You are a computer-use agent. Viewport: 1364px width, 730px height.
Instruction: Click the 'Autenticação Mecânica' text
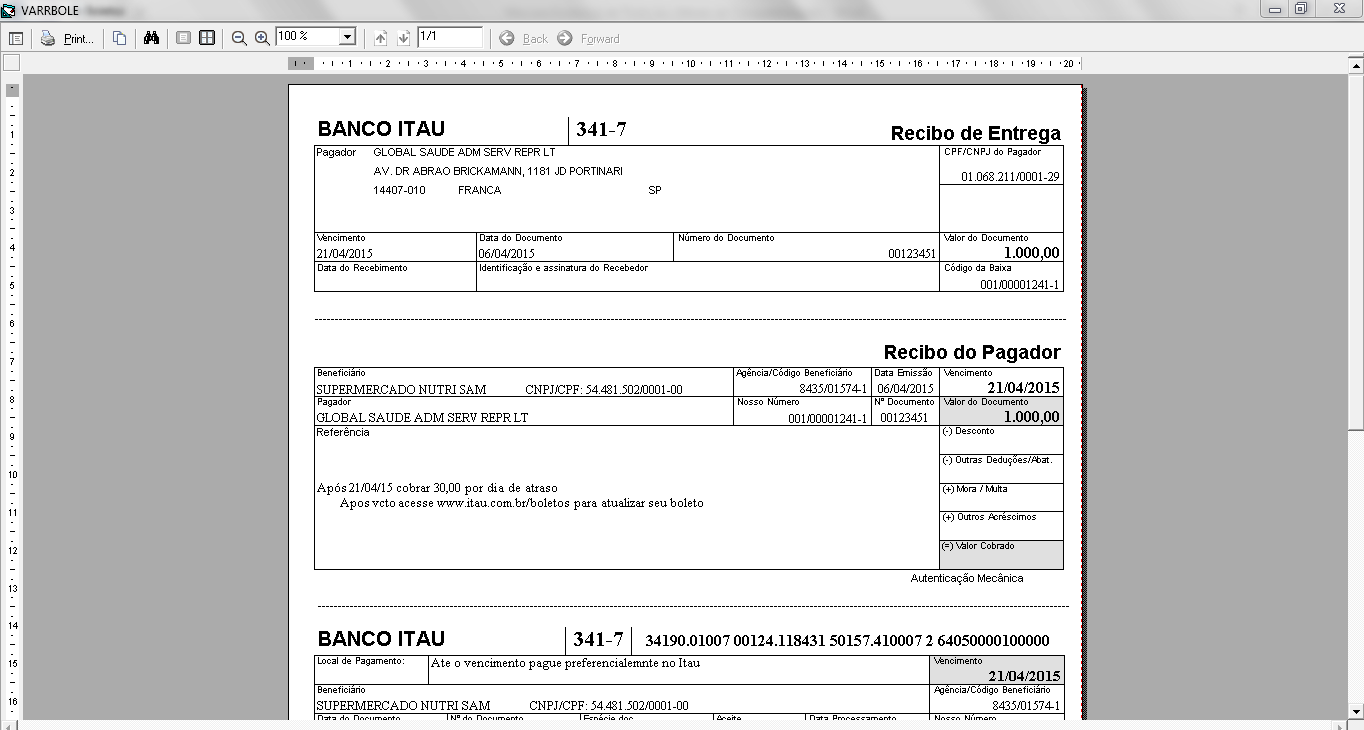[x=967, y=578]
